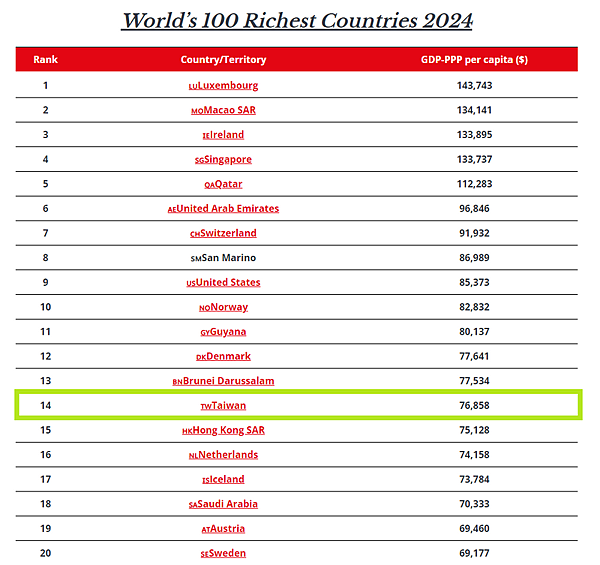Click the Rank column header
Viewport: 600px width, 565px height.
pyautogui.click(x=45, y=60)
